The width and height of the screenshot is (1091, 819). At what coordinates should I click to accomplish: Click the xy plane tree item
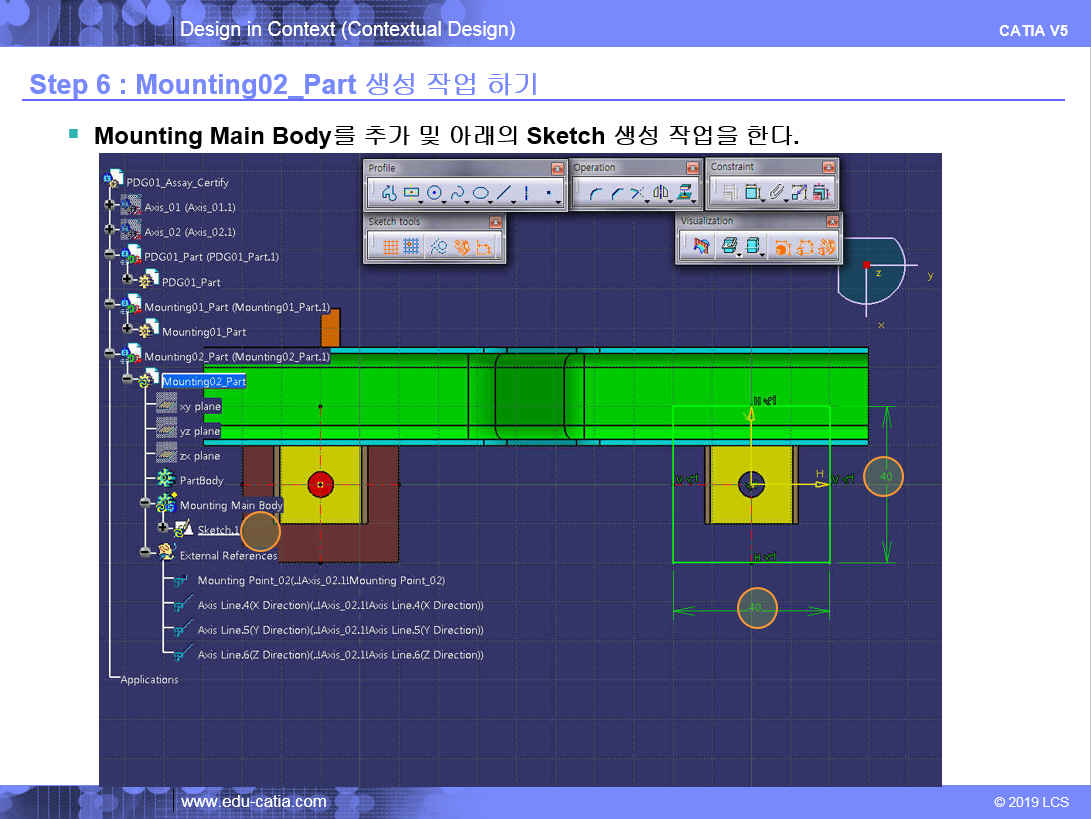pos(199,407)
